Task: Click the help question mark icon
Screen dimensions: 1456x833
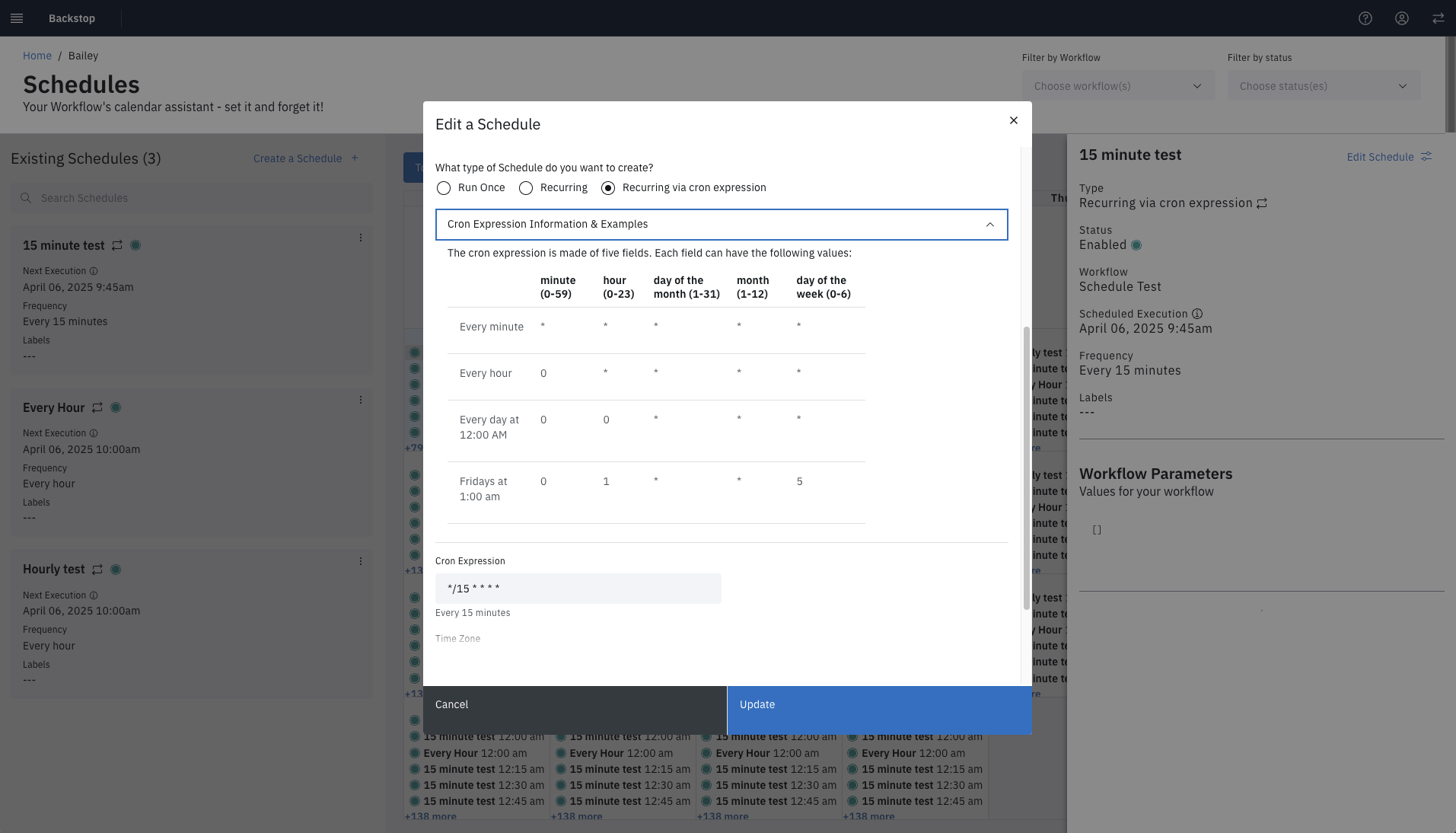Action: click(x=1365, y=18)
